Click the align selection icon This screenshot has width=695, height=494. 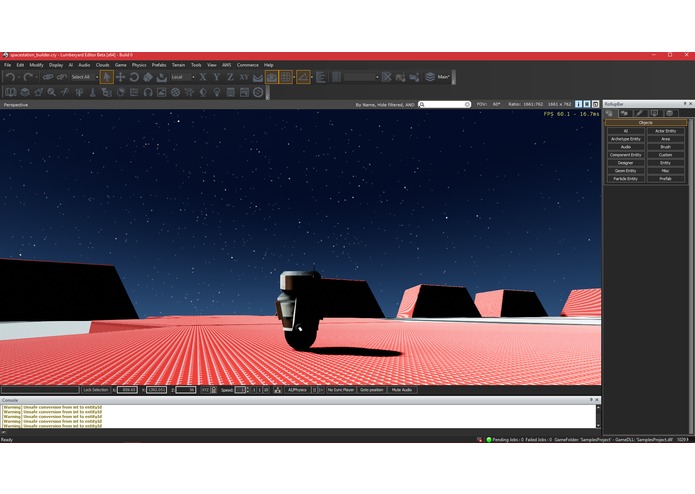(x=320, y=77)
